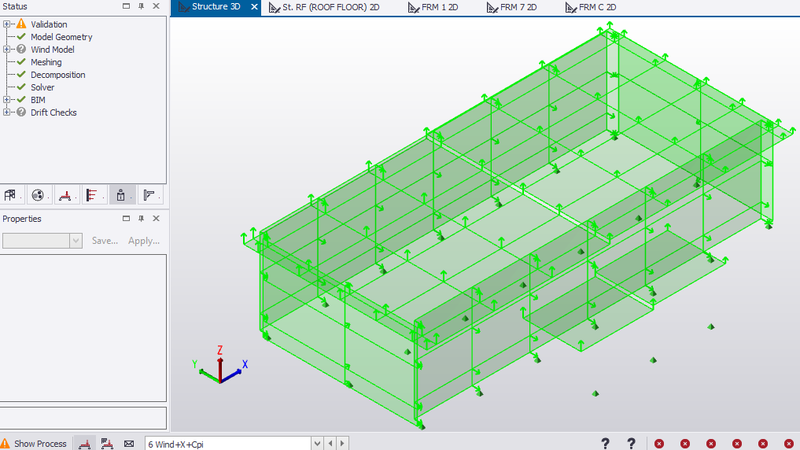Expand the BIM tree node

click(7, 99)
